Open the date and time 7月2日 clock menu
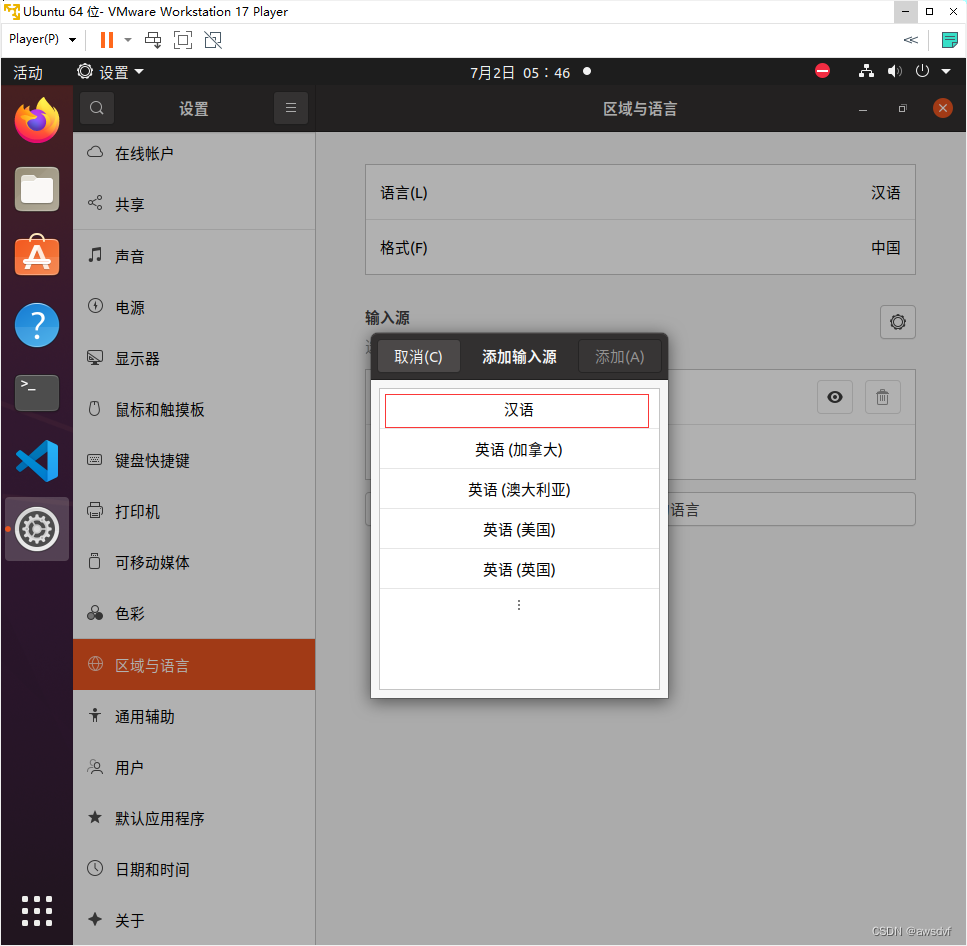This screenshot has height=946, width=967. click(x=520, y=73)
